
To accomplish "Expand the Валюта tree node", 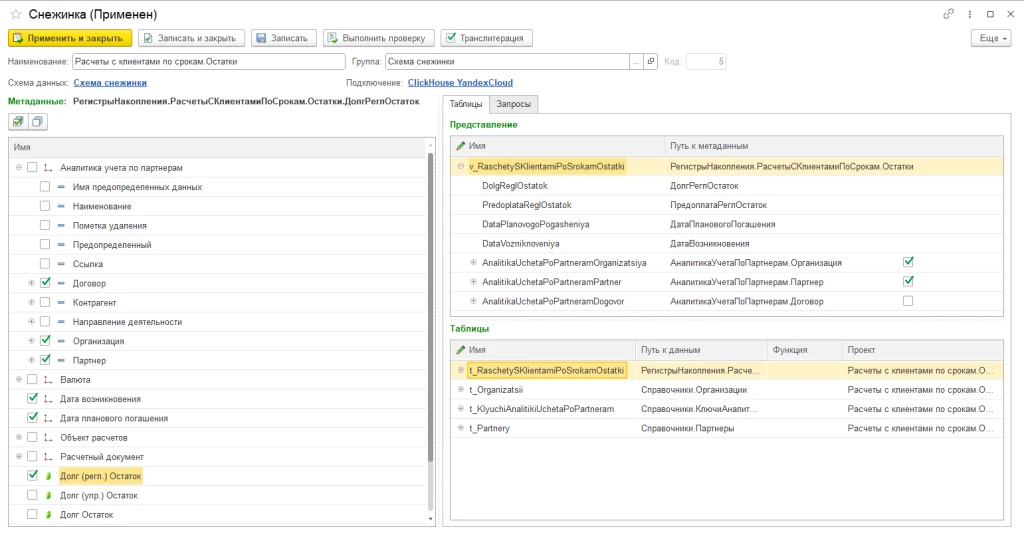I will coord(20,380).
